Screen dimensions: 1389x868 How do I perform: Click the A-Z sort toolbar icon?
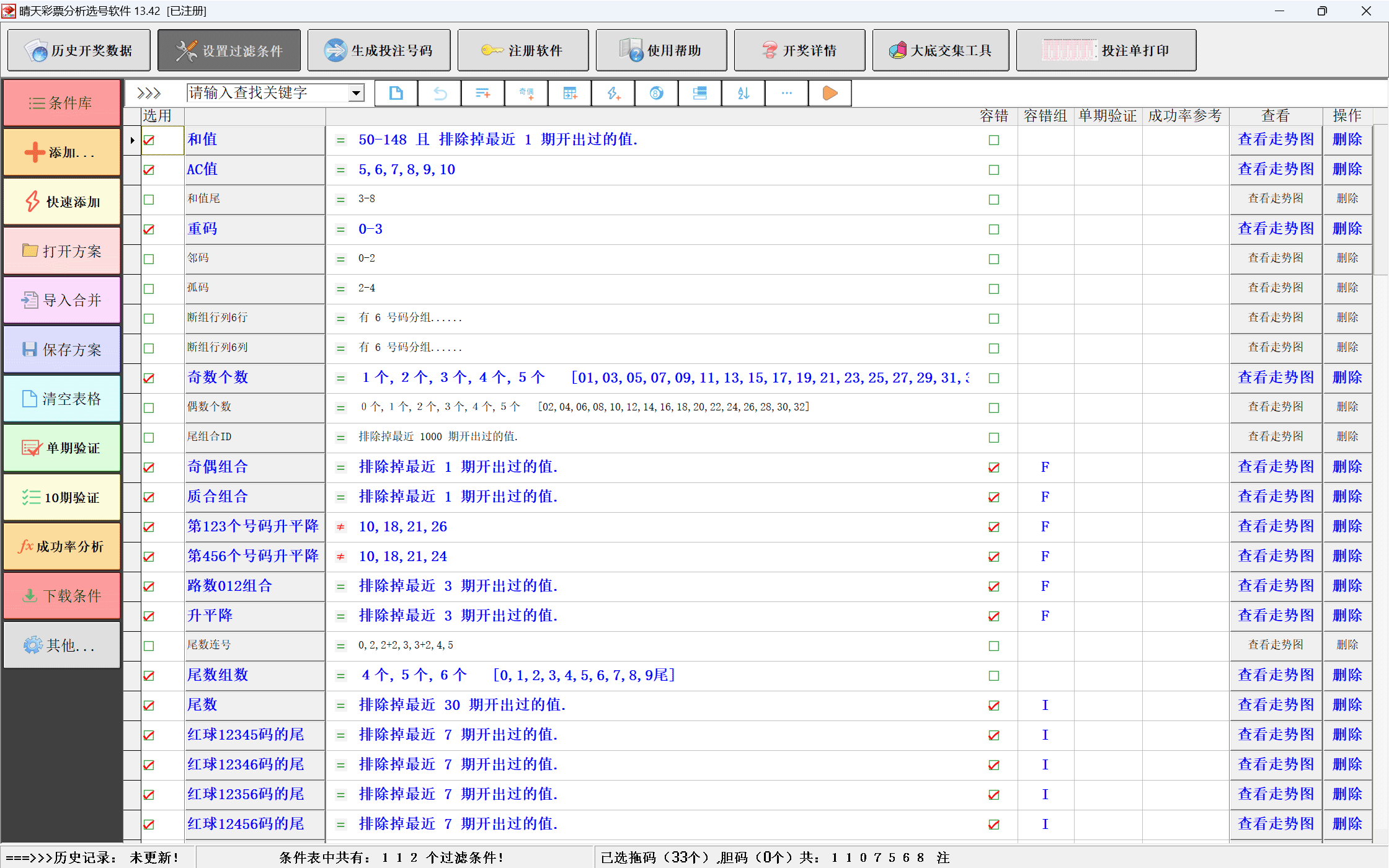click(743, 93)
